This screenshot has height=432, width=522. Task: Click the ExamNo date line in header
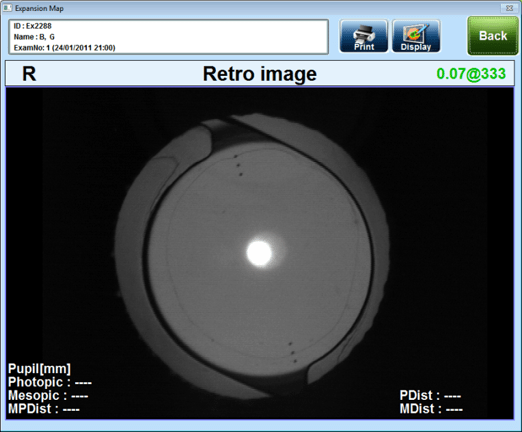(64, 48)
